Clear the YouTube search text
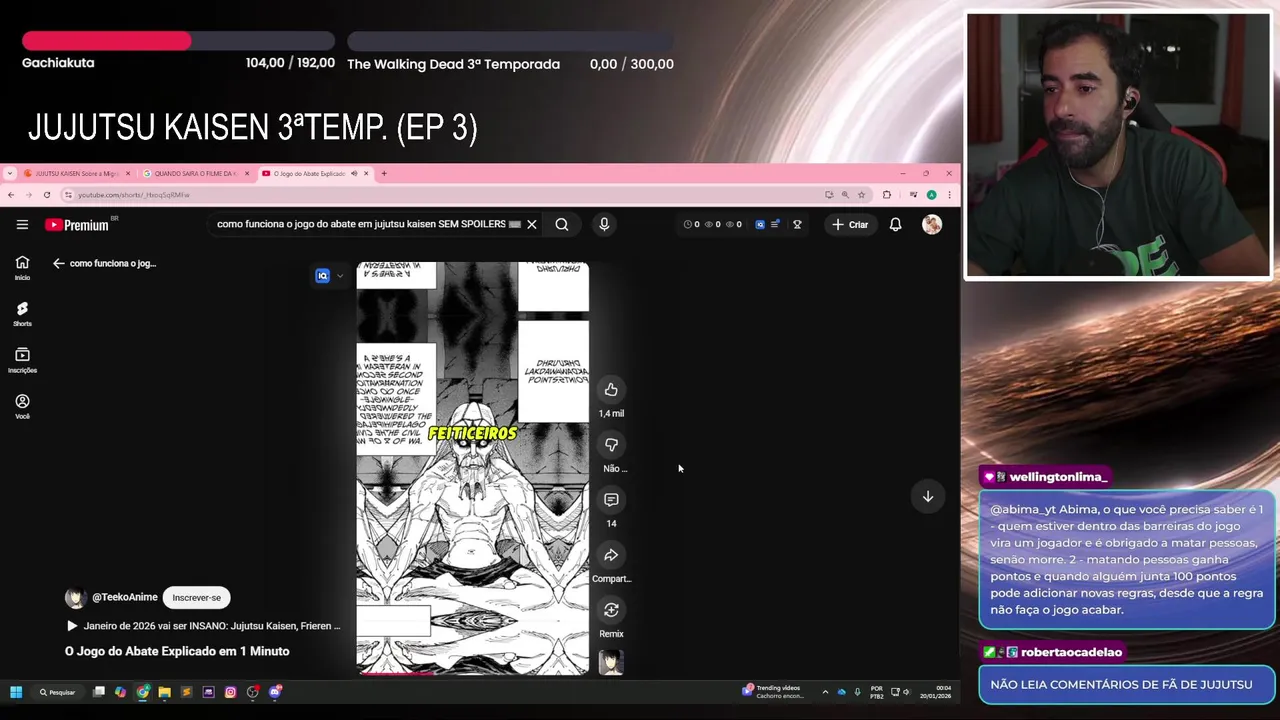 (x=532, y=225)
